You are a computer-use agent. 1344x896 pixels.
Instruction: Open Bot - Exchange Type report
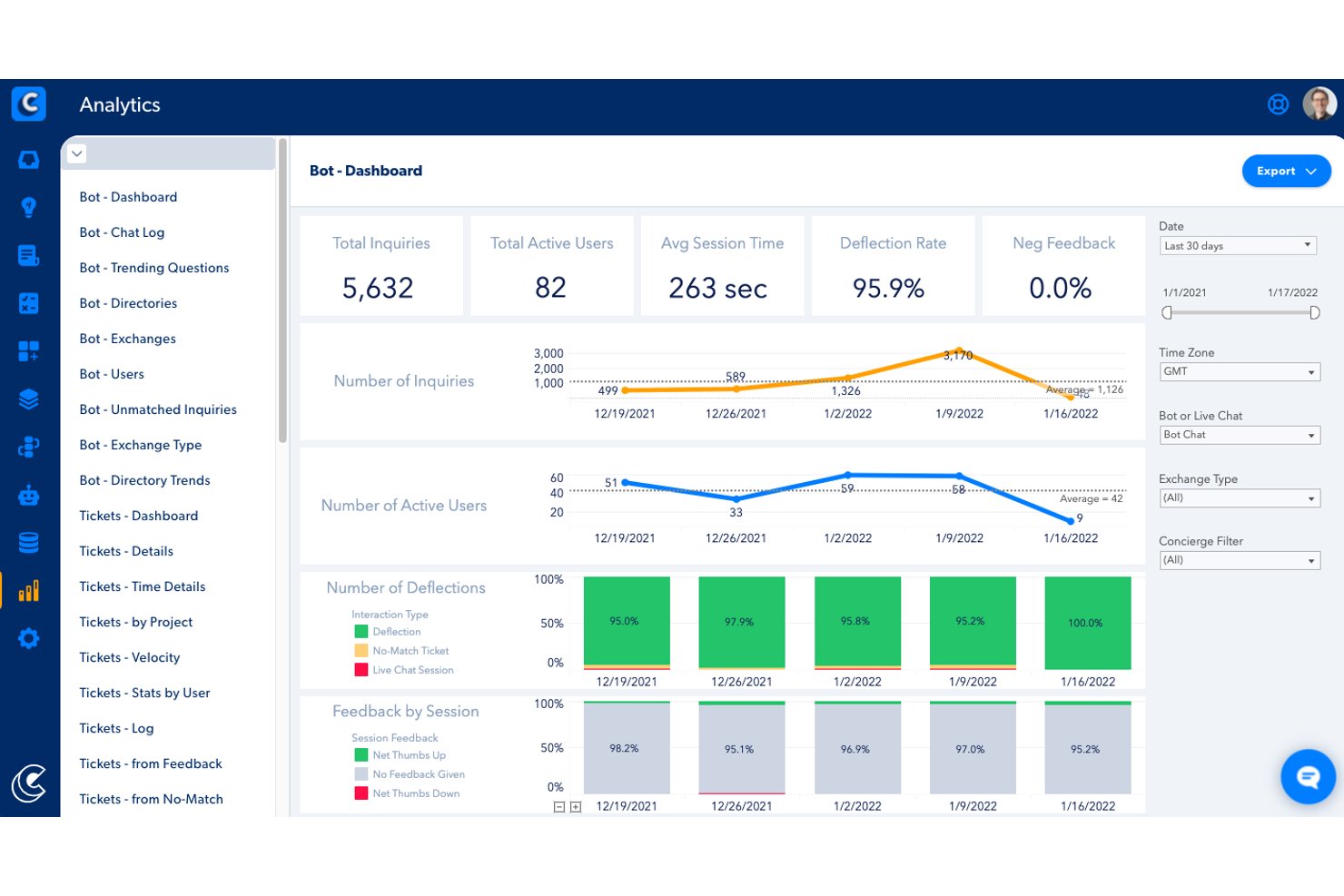(141, 445)
